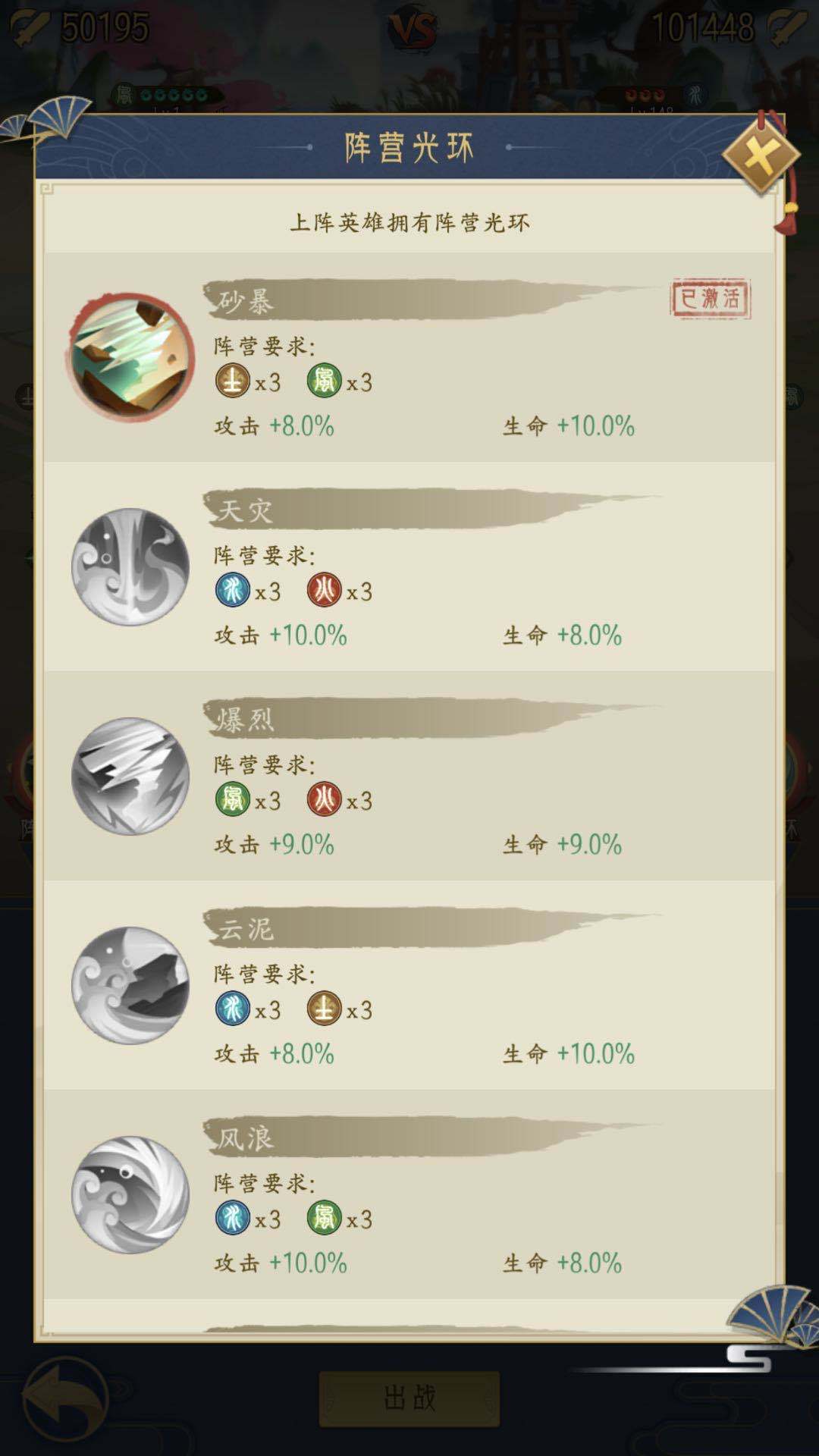The height and width of the screenshot is (1456, 819).
Task: Select fire faction icon in 爆烈 row
Action: (325, 799)
